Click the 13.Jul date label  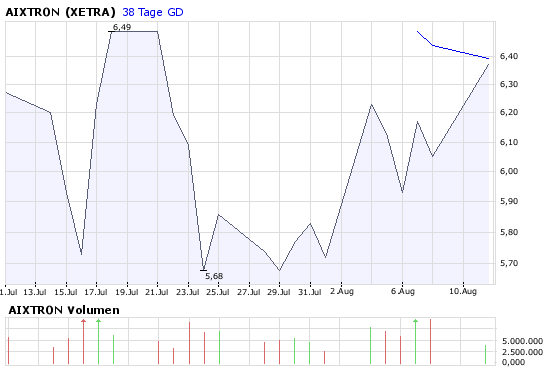[x=35, y=292]
